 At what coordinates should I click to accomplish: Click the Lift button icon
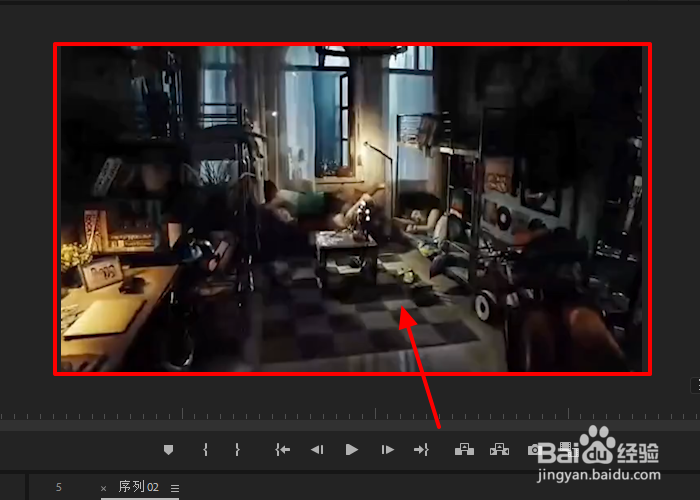(464, 450)
